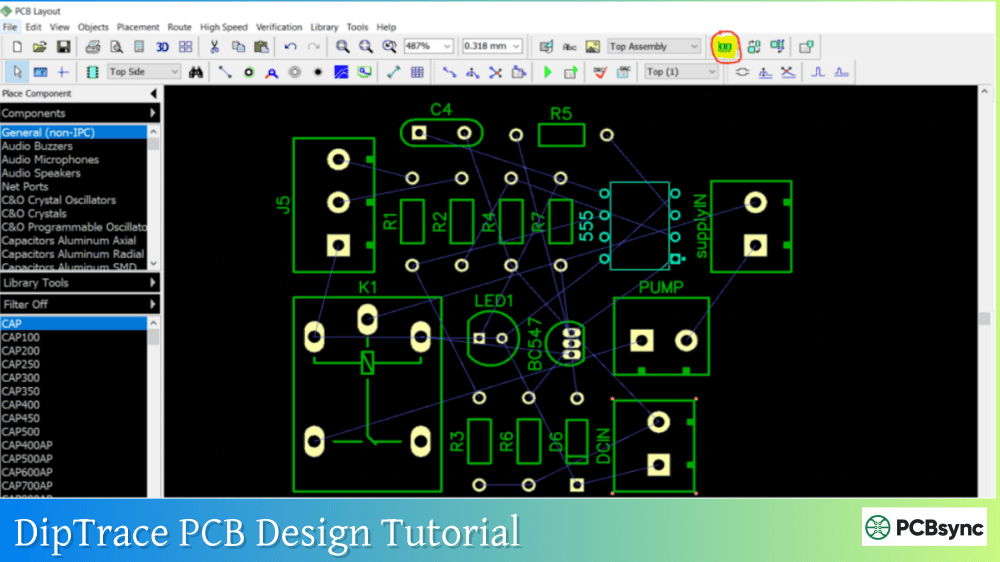
Task: Click the undo arrow icon
Action: (x=290, y=47)
